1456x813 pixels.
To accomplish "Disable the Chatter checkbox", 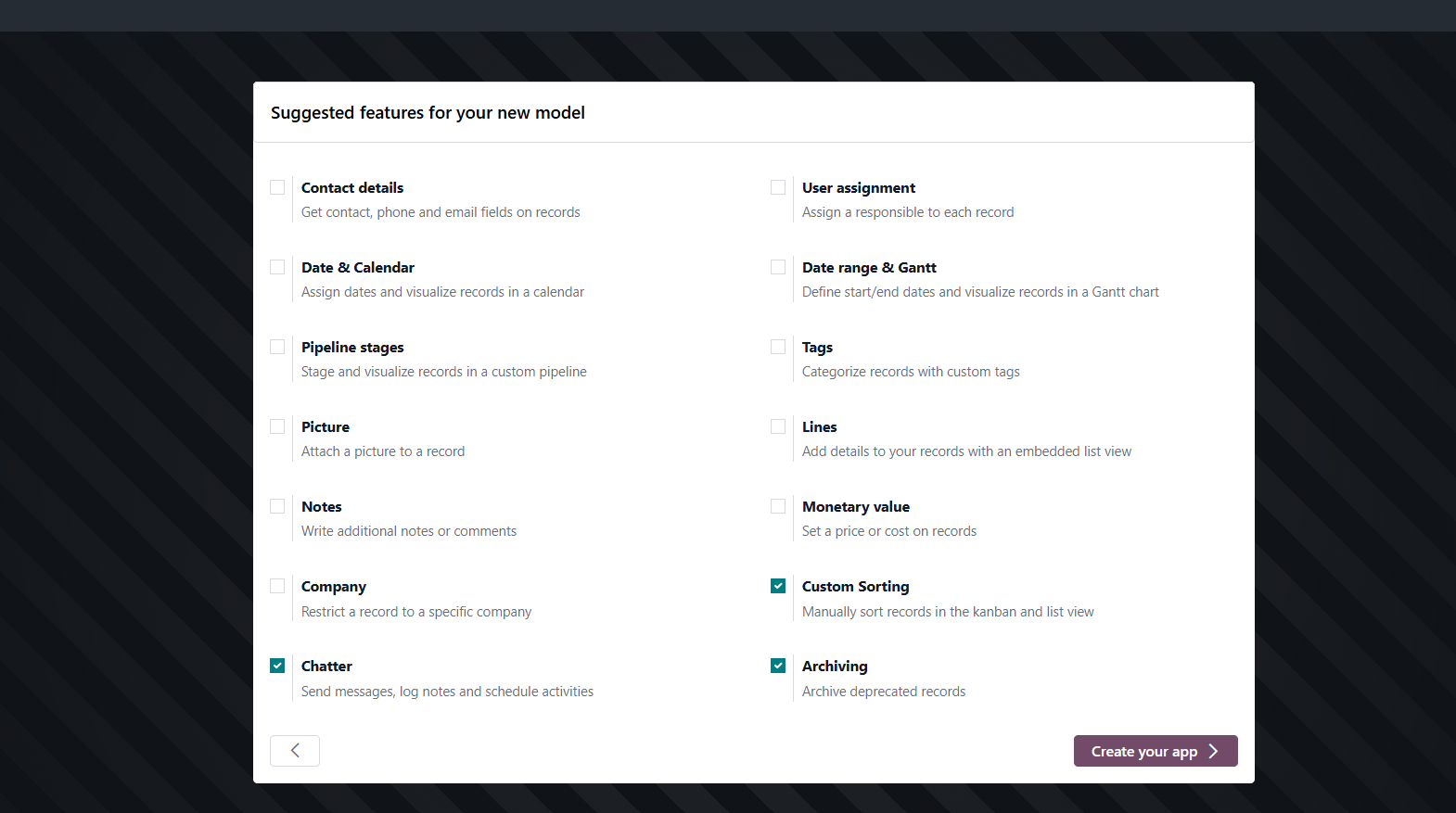I will [277, 666].
